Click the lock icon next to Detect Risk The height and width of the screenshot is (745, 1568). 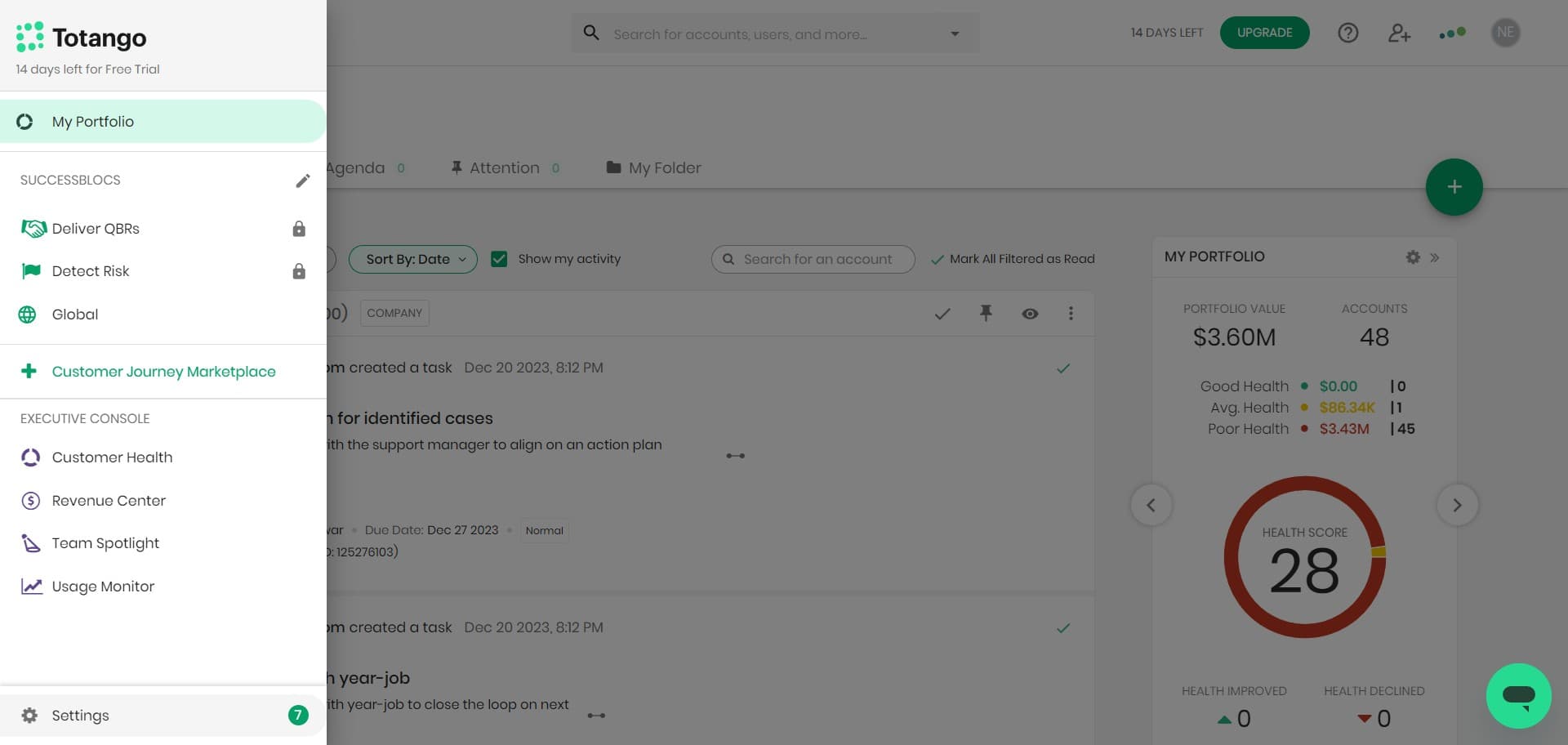(299, 271)
